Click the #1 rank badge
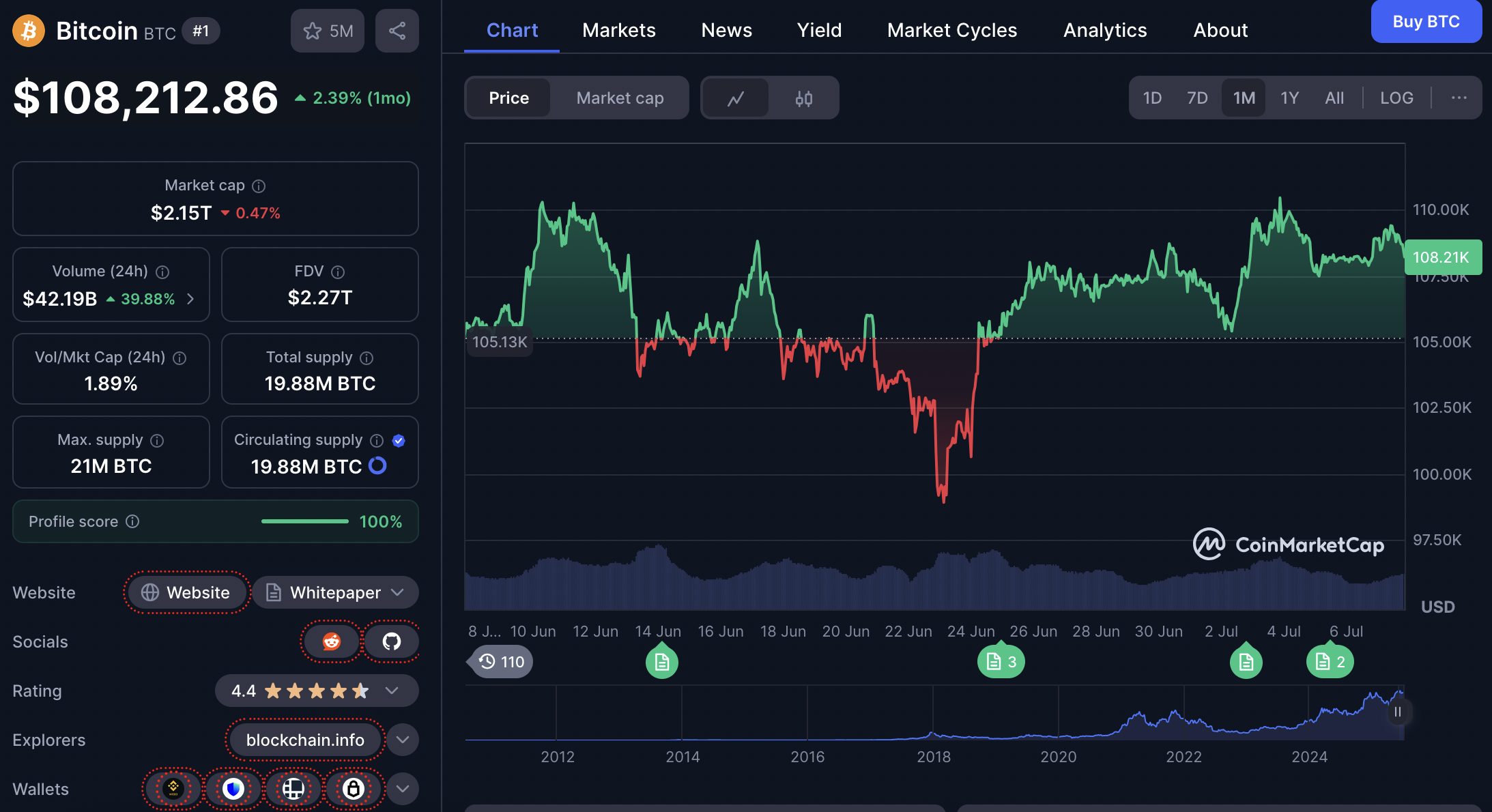Viewport: 1492px width, 812px height. [x=201, y=31]
